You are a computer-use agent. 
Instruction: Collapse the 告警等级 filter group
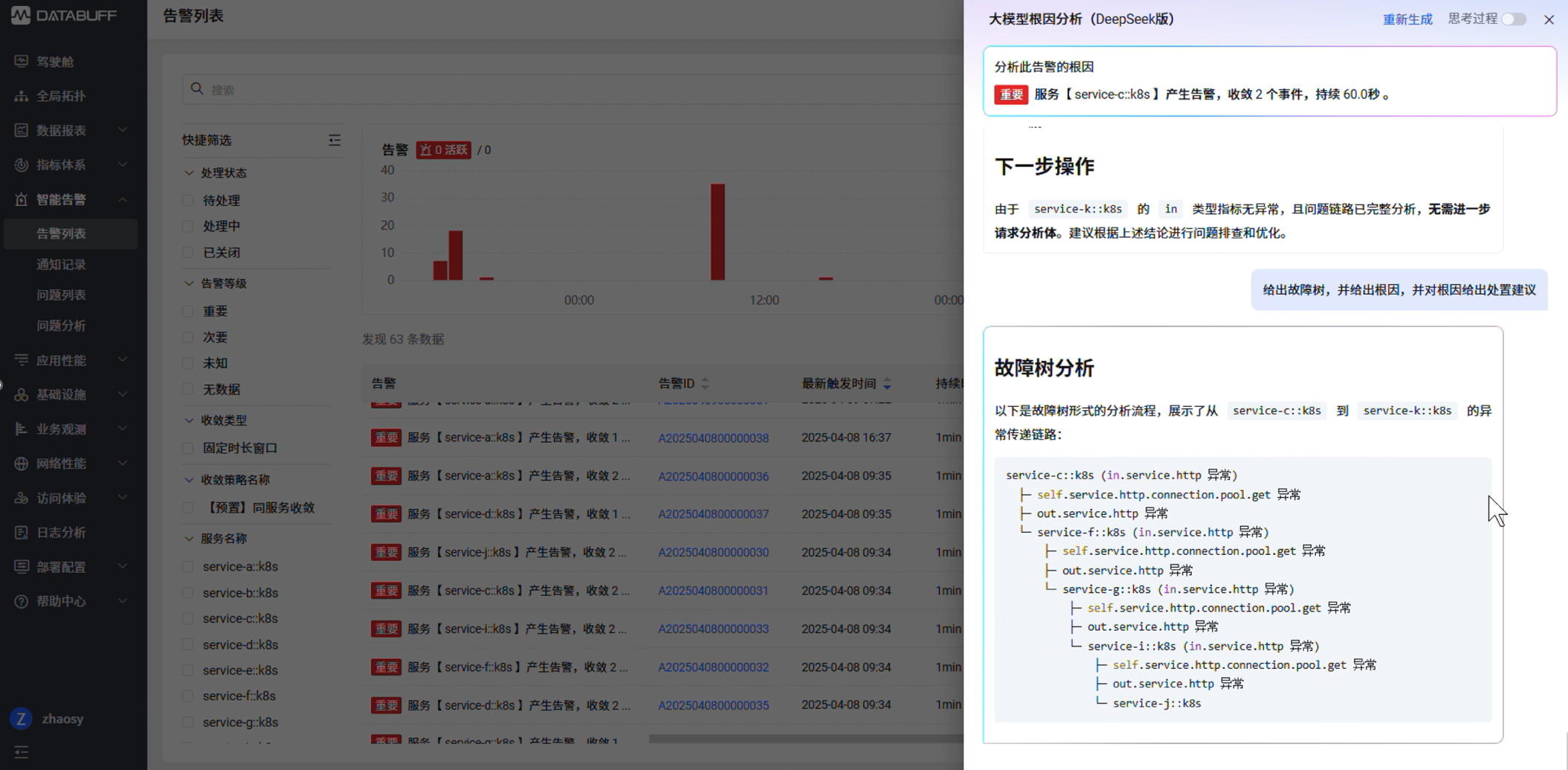(x=189, y=283)
